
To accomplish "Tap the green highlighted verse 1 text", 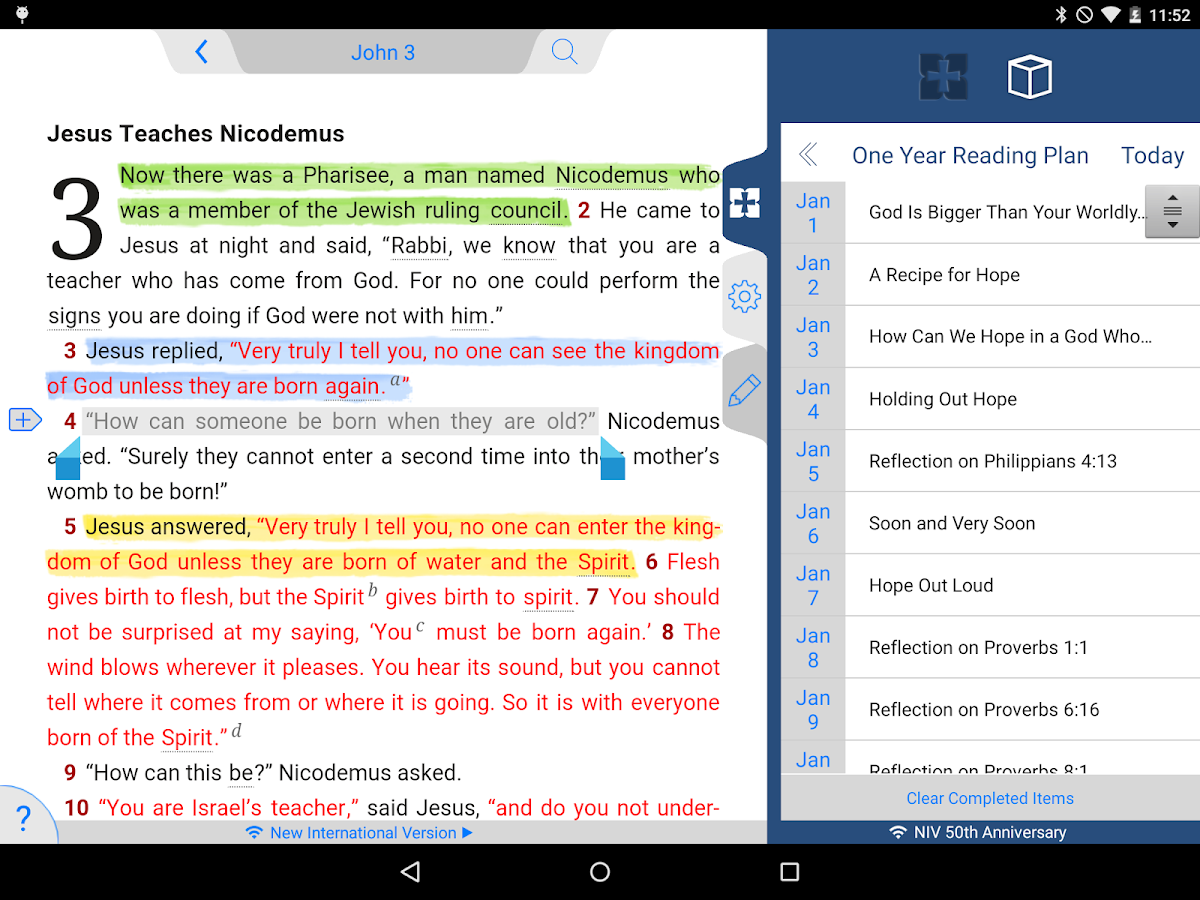I will [x=420, y=193].
